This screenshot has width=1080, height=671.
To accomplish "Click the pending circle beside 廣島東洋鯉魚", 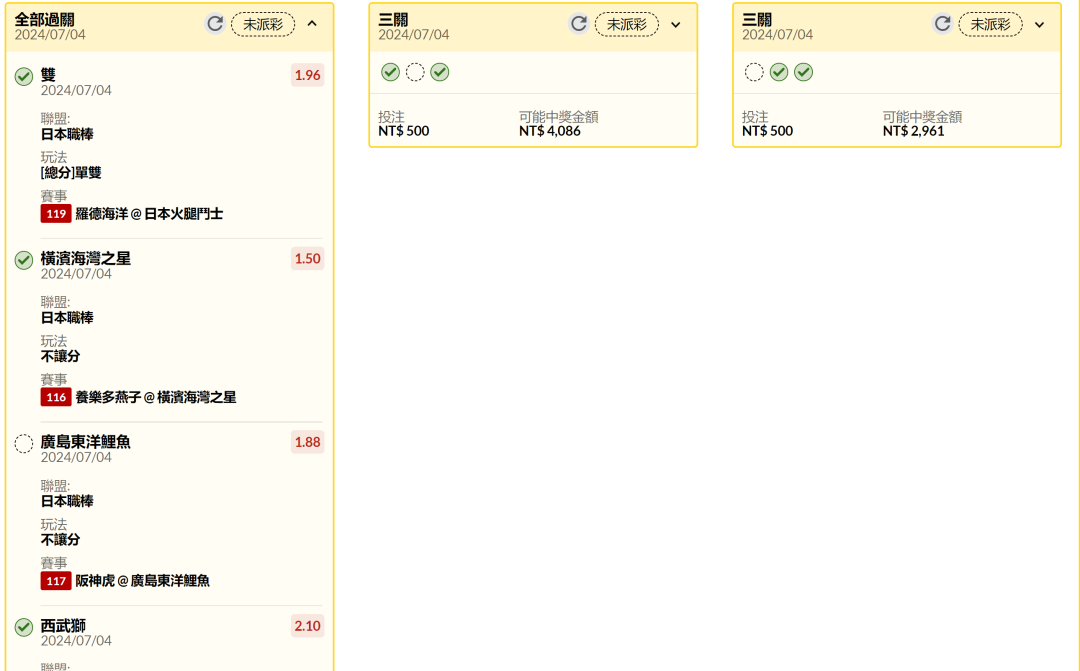I will 24,444.
